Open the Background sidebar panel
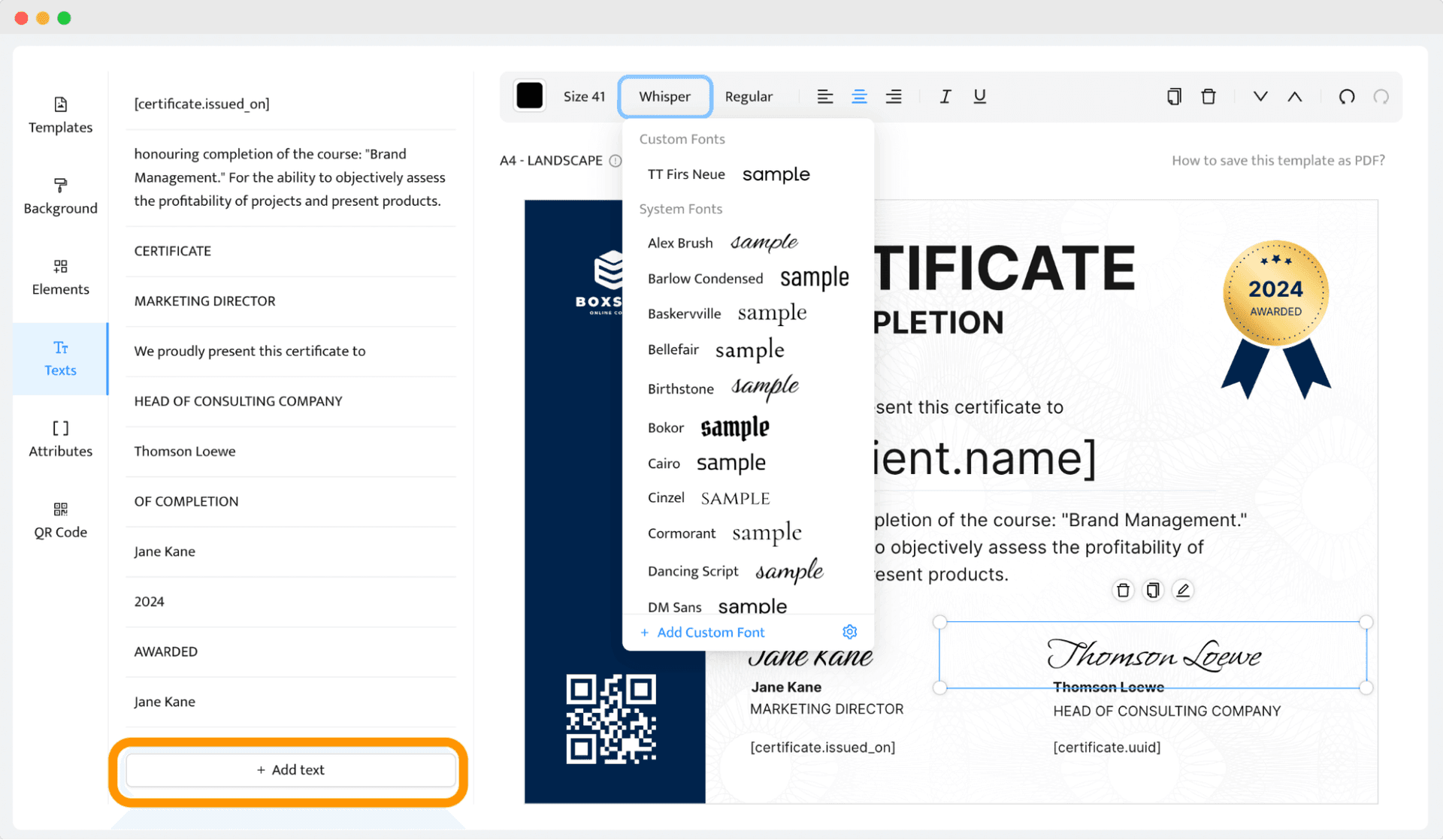The image size is (1443, 840). (x=60, y=196)
